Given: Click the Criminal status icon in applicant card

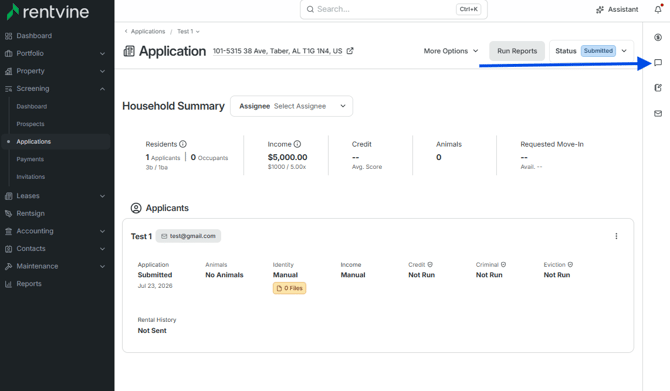Looking at the screenshot, I should click(x=503, y=265).
